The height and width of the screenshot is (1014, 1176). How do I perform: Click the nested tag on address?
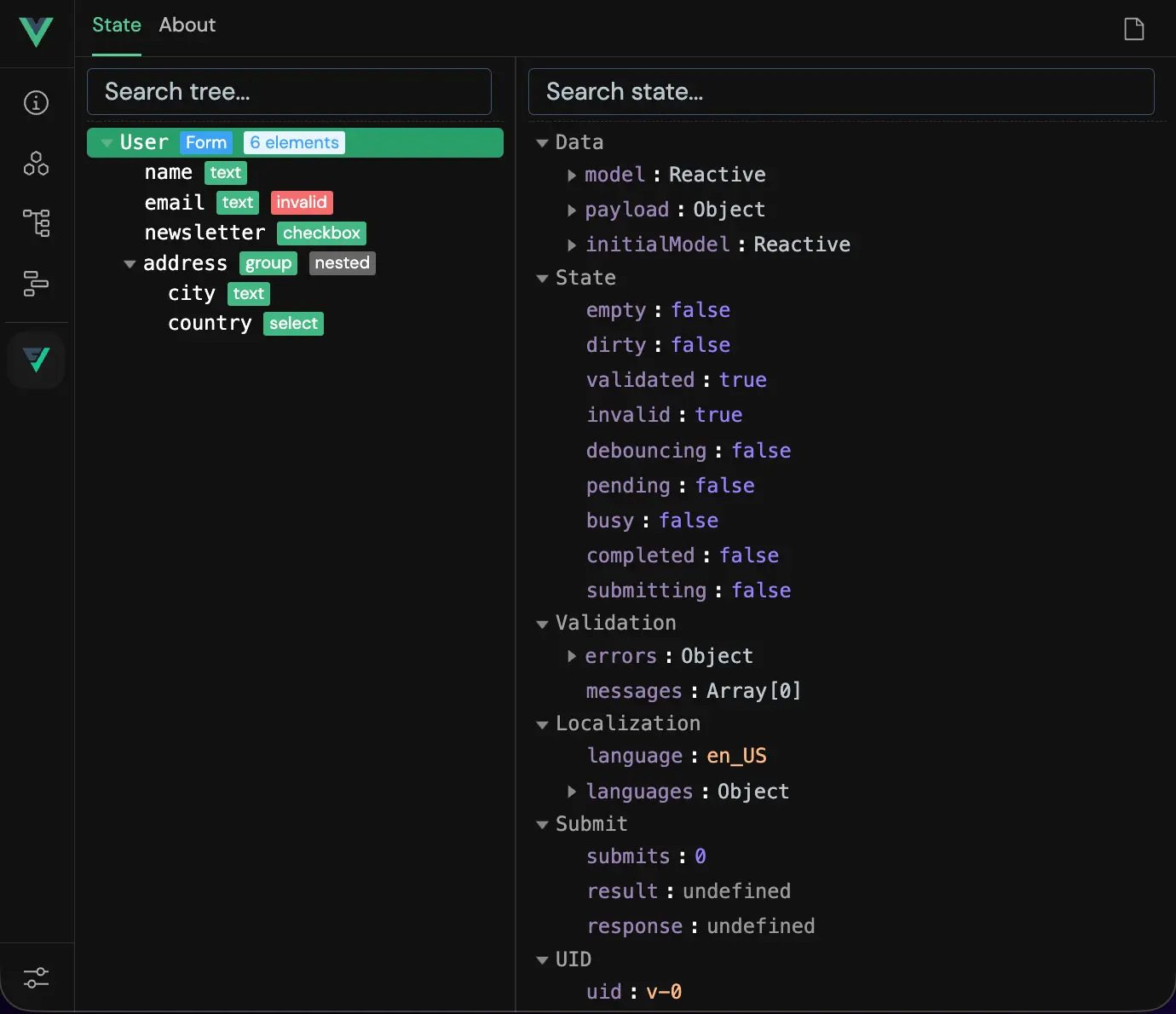click(x=342, y=263)
